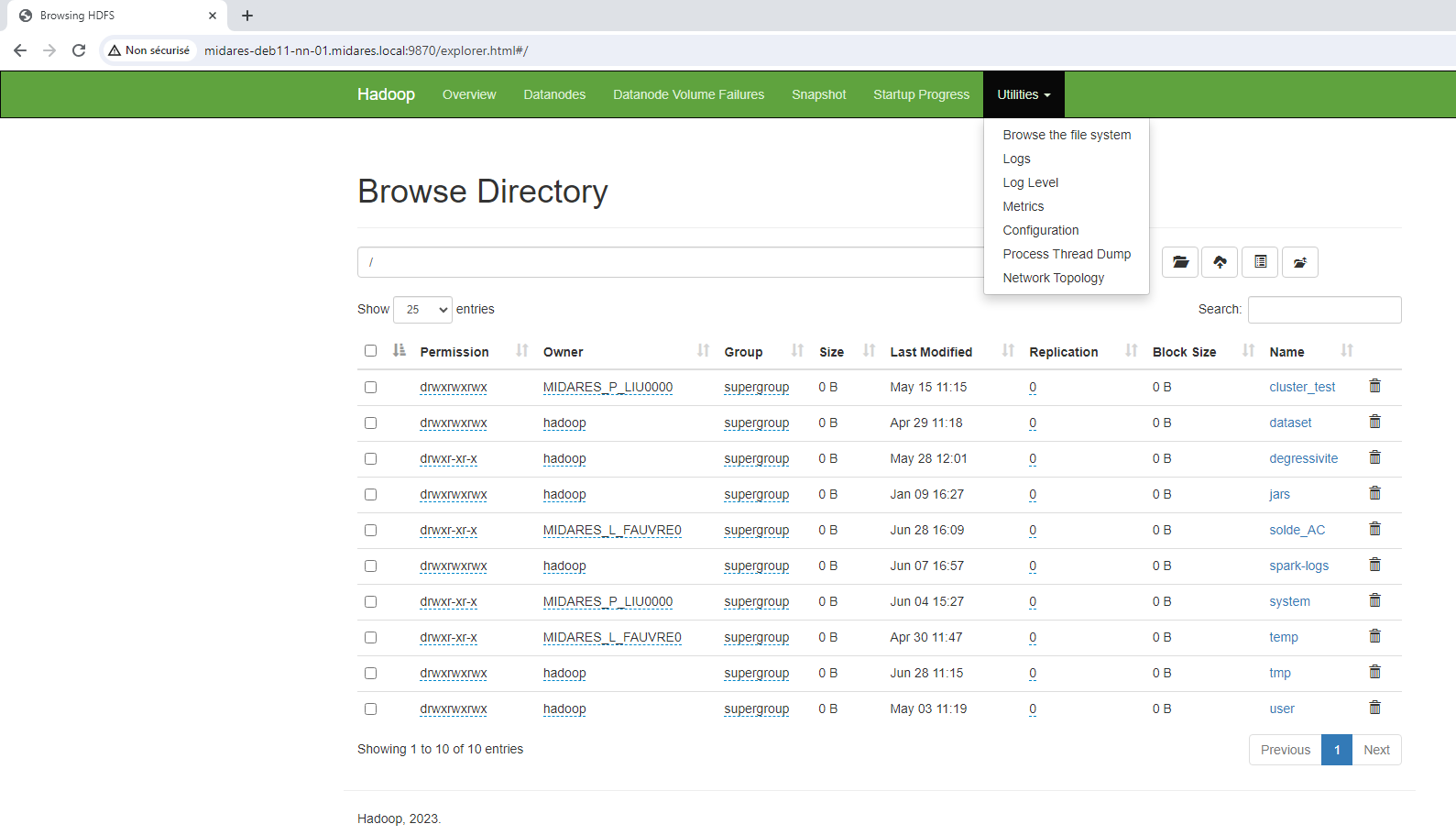Select Log Level in the Utilities menu

(x=1030, y=182)
